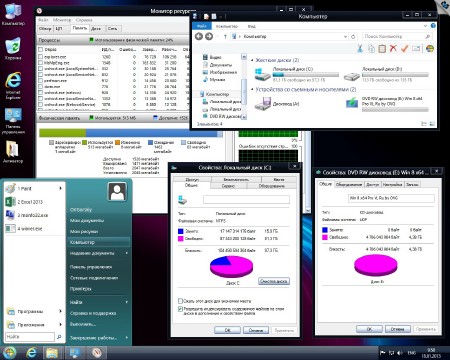Open the Компьютер desktop icon

coord(13,14)
